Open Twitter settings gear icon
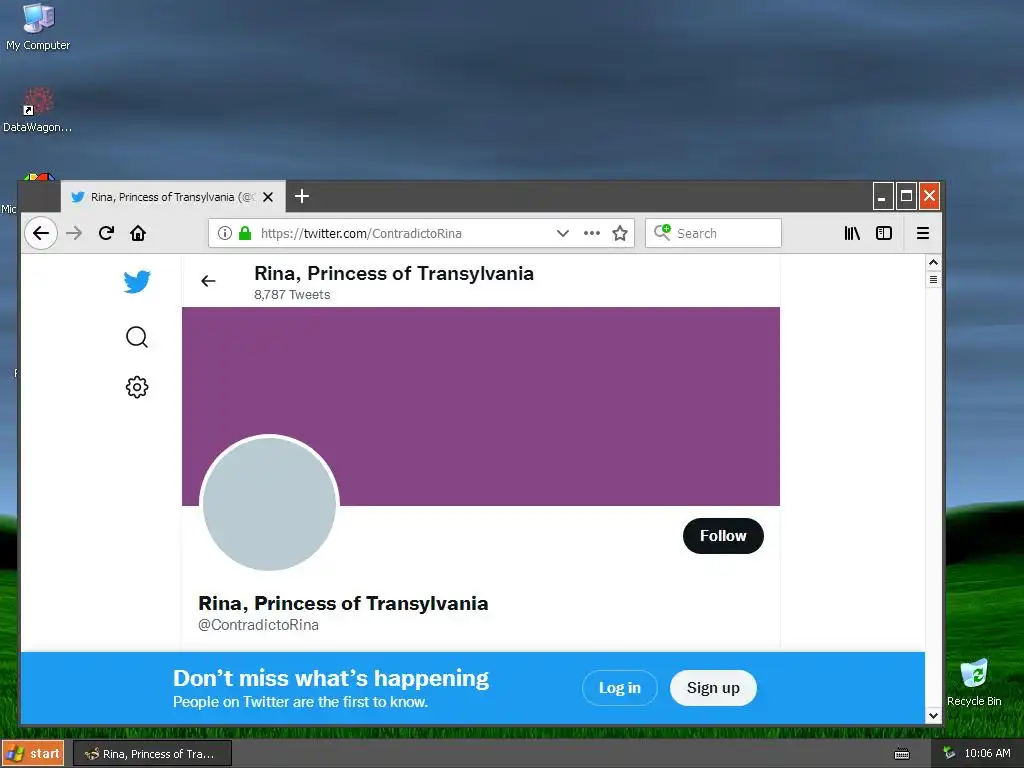 point(136,387)
